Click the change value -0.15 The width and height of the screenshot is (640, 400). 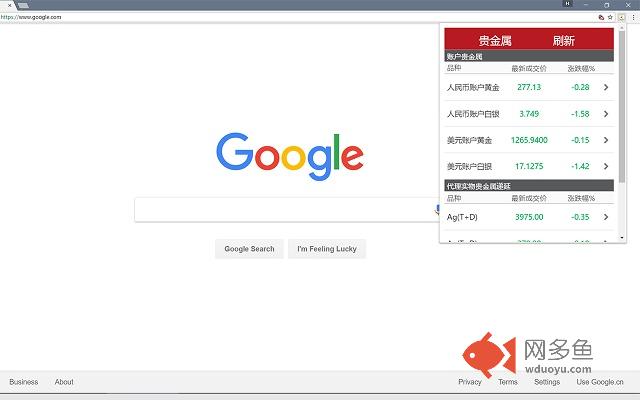pos(580,140)
